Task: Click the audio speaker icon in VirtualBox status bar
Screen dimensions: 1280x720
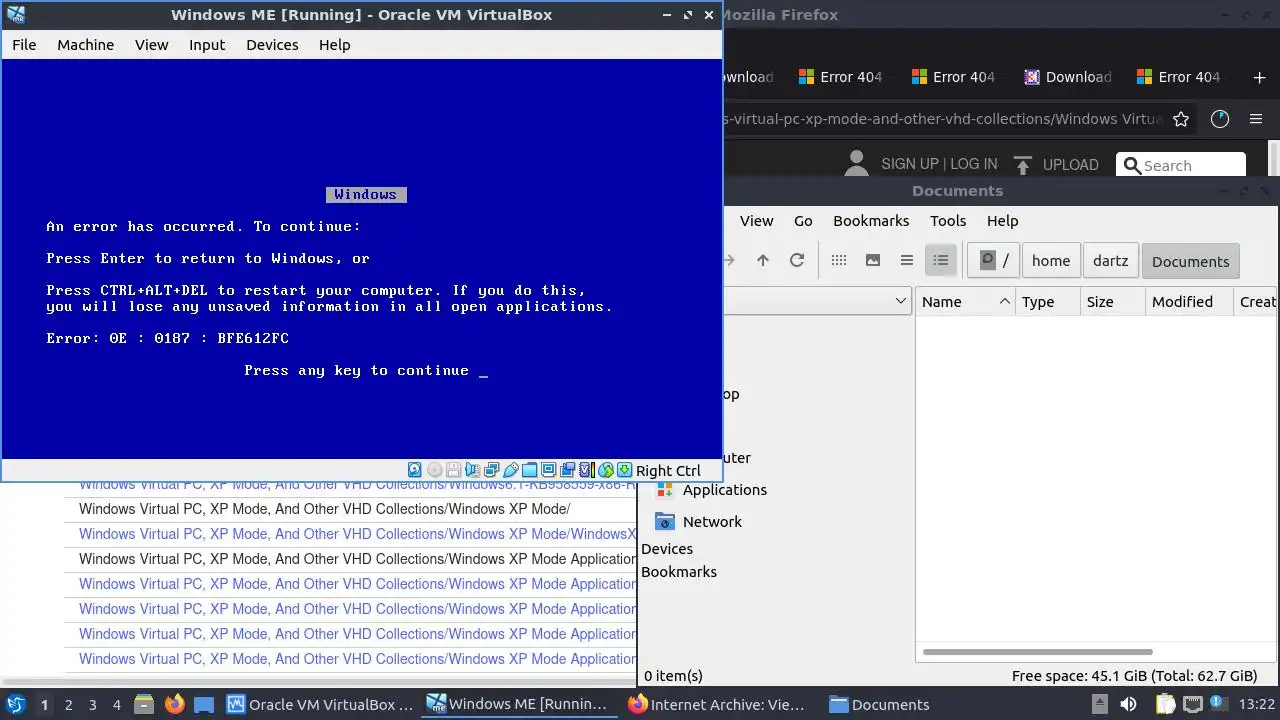Action: (472, 470)
